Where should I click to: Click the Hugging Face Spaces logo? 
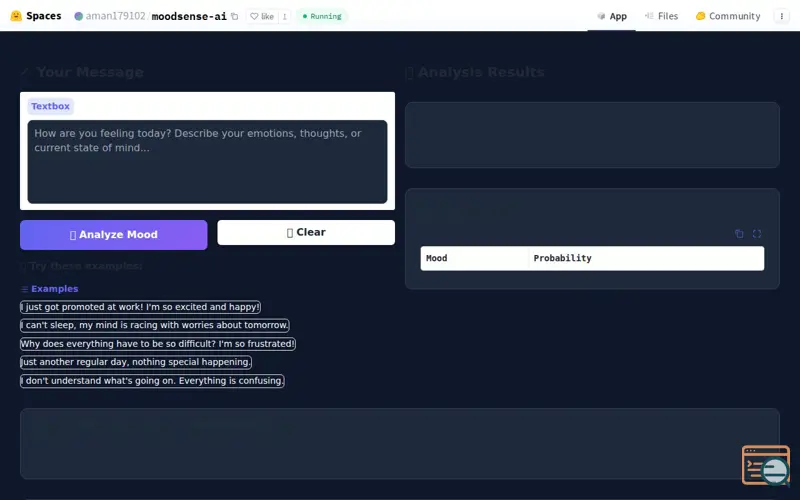(36, 16)
